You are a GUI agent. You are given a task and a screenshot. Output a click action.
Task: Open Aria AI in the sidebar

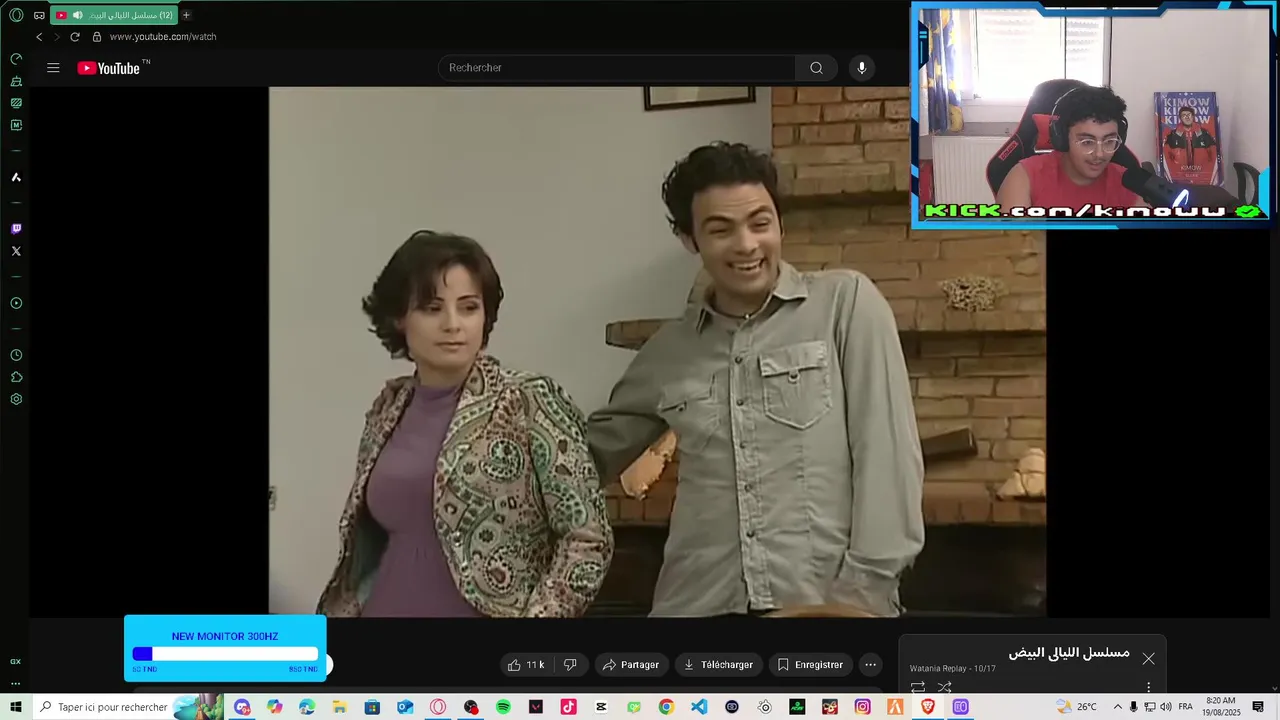[x=16, y=177]
